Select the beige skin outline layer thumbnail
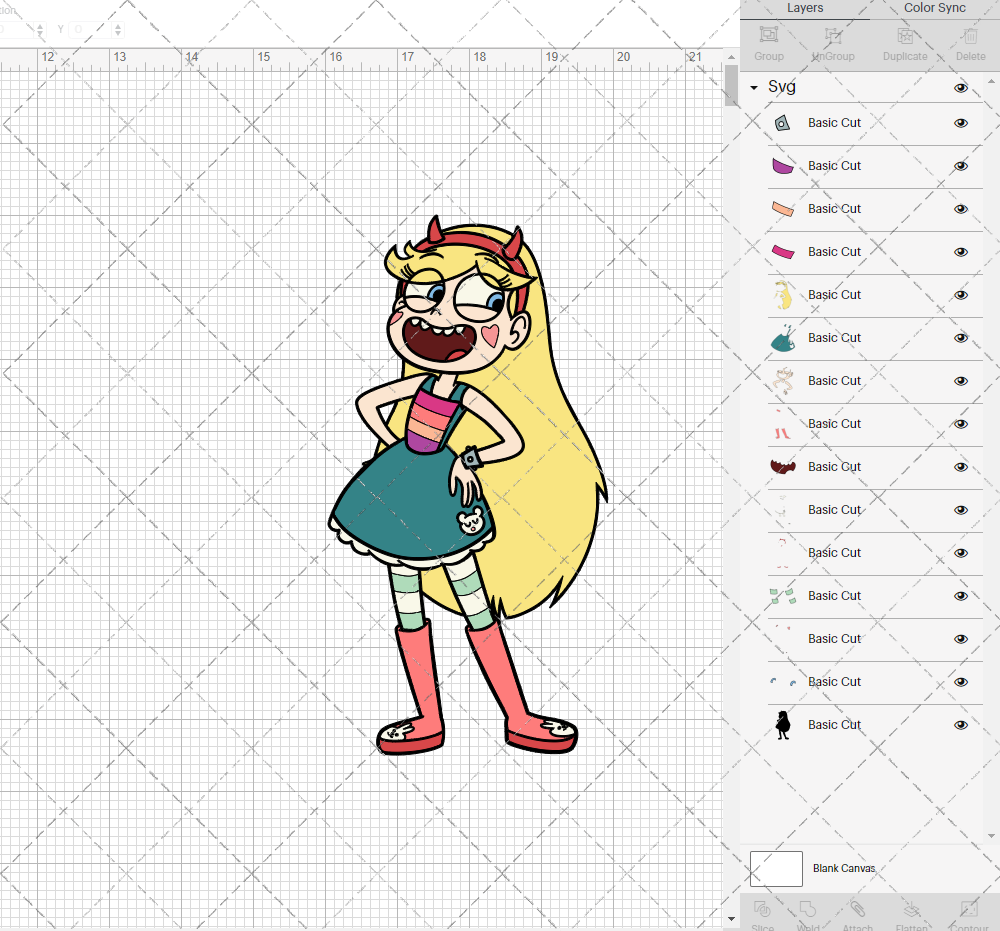 pyautogui.click(x=783, y=381)
